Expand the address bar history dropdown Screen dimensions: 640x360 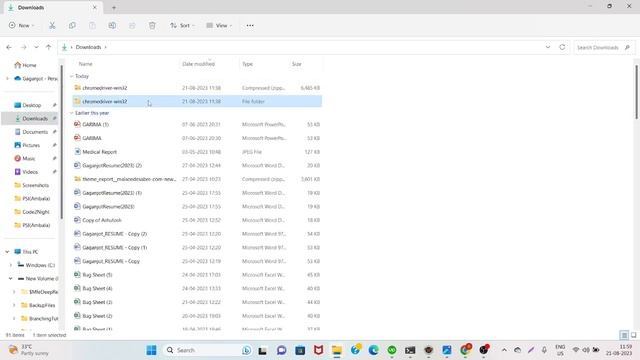tap(548, 47)
